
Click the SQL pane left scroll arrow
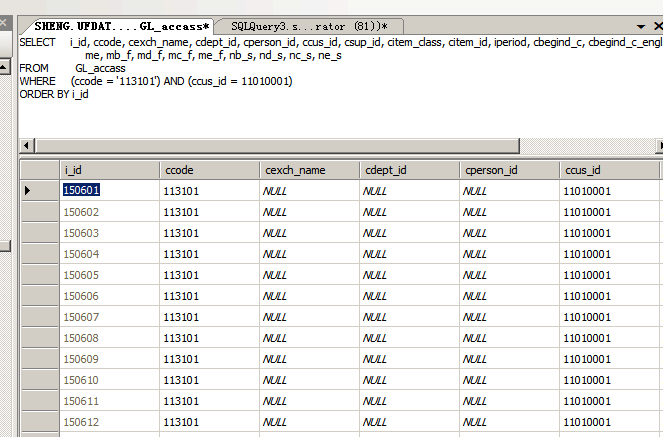(x=27, y=146)
